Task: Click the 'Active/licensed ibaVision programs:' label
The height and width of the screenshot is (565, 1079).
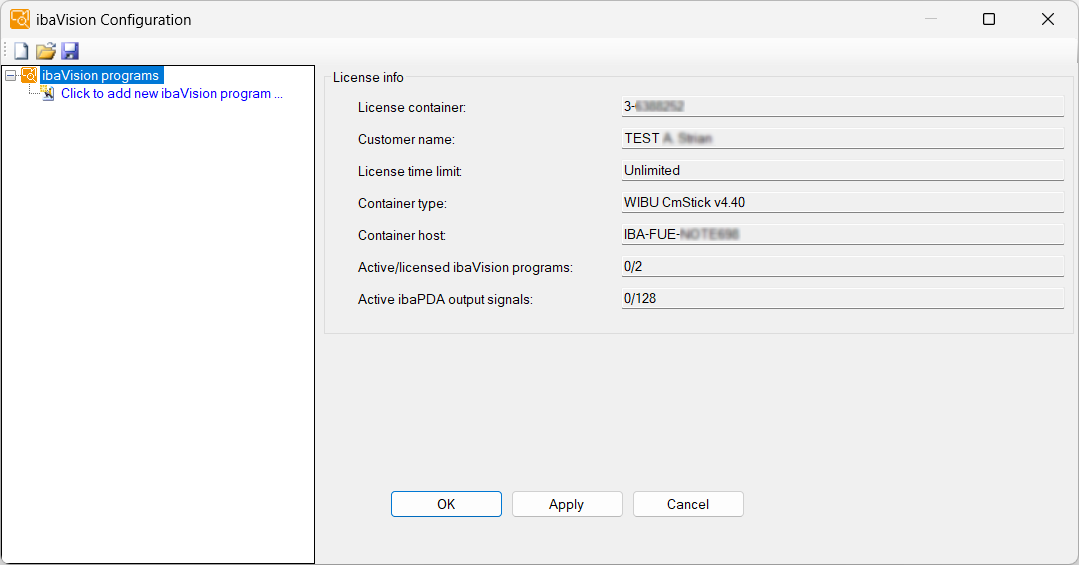Action: [465, 268]
